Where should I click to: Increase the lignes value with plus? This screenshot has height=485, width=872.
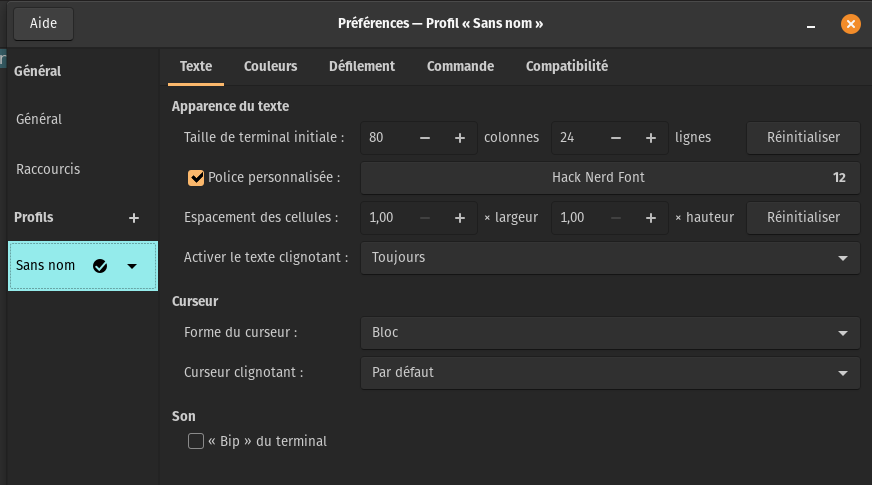[651, 138]
